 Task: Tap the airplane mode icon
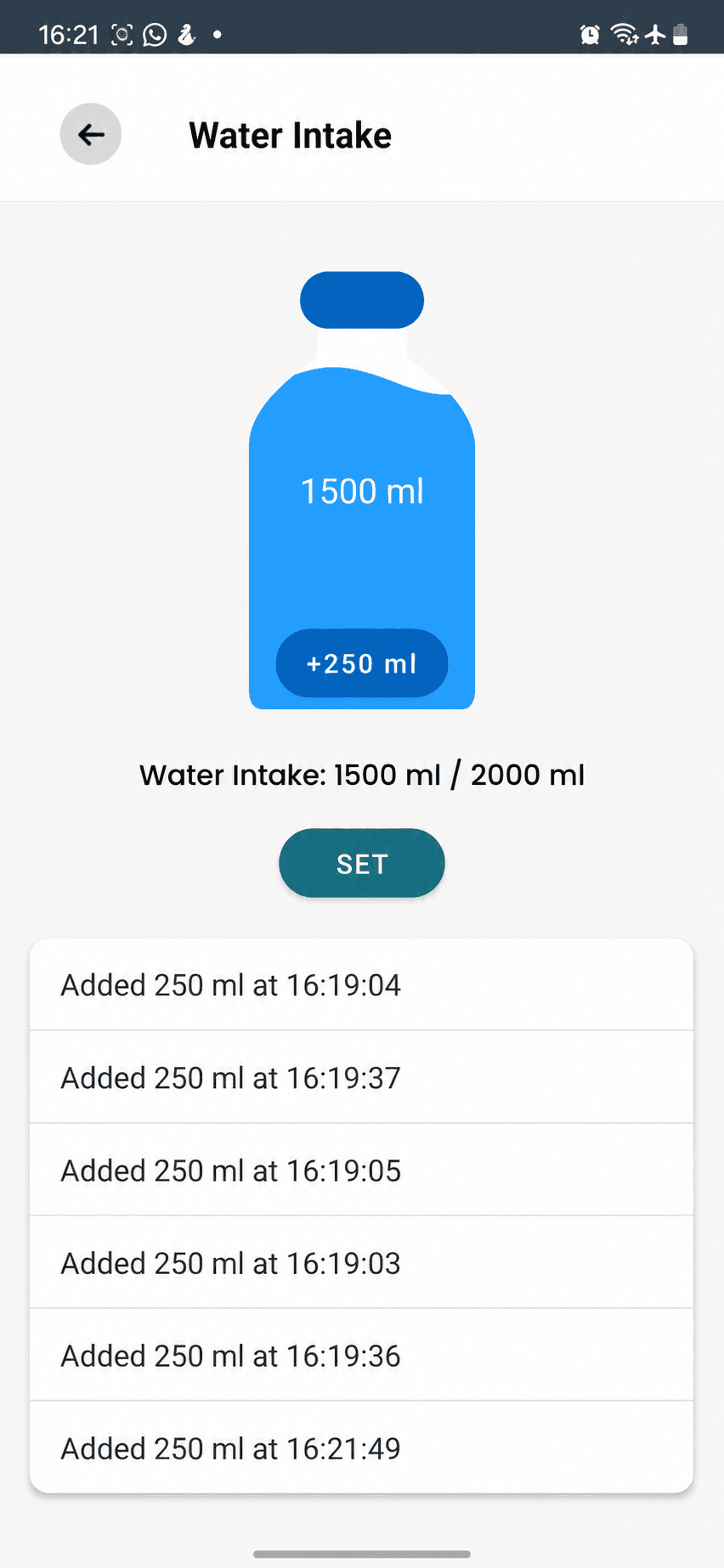click(x=655, y=35)
